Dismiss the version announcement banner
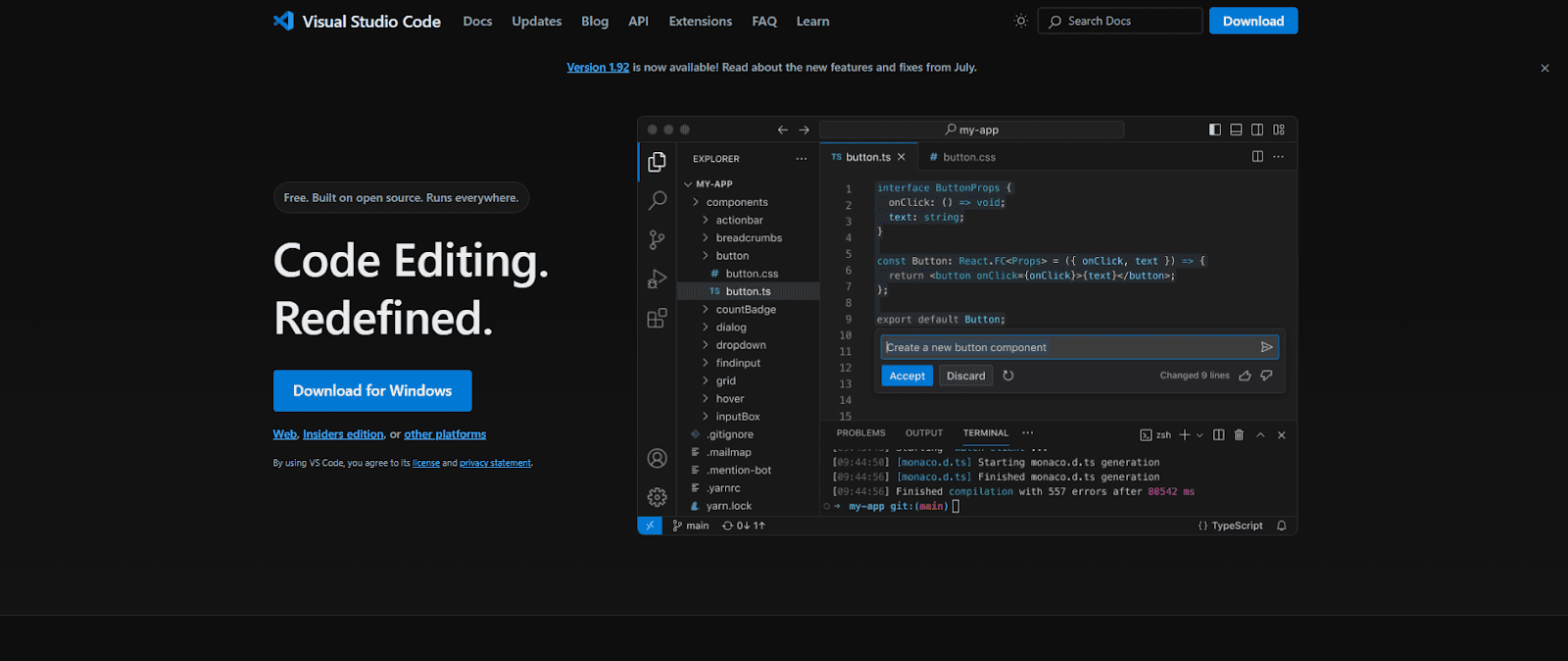Image resolution: width=1568 pixels, height=661 pixels. [1544, 69]
